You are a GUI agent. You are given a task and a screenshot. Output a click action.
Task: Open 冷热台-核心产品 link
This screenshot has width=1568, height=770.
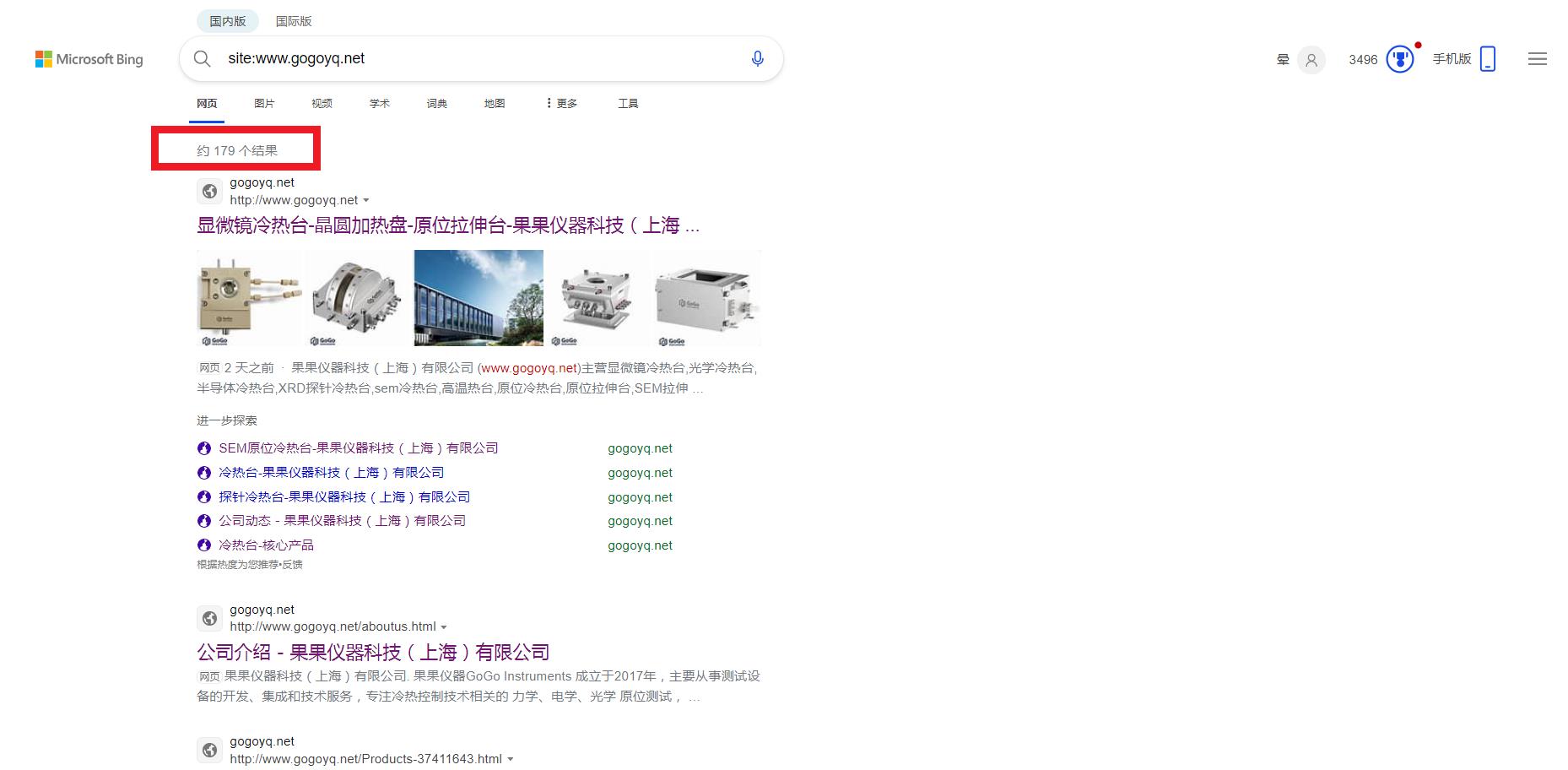(x=267, y=545)
